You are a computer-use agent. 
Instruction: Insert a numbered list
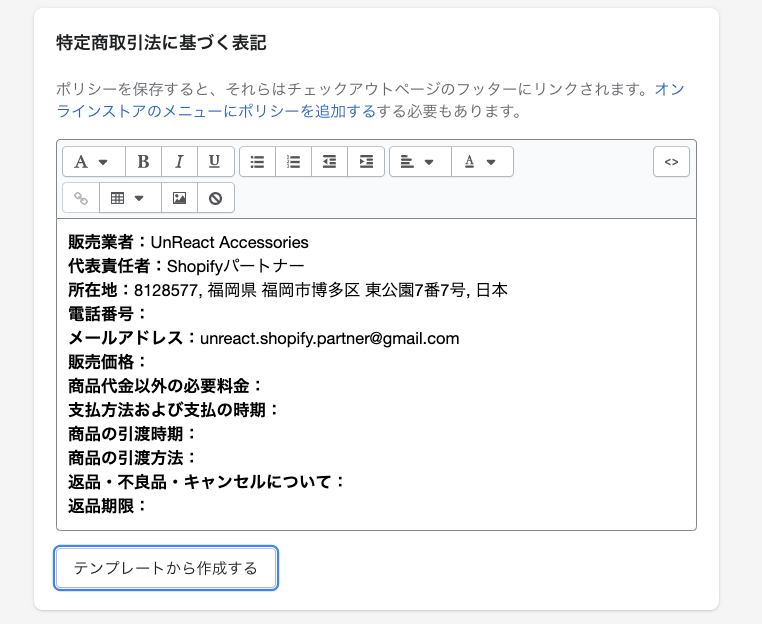click(294, 161)
